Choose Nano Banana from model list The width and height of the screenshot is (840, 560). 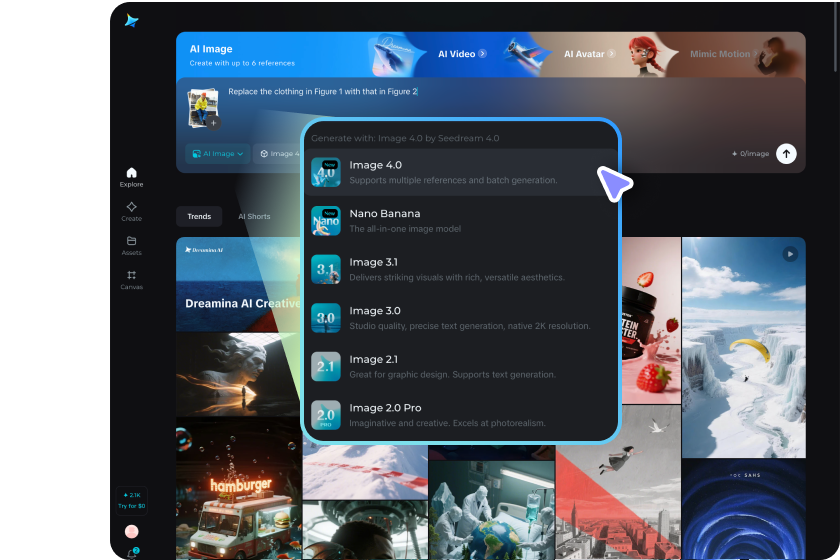pos(461,221)
